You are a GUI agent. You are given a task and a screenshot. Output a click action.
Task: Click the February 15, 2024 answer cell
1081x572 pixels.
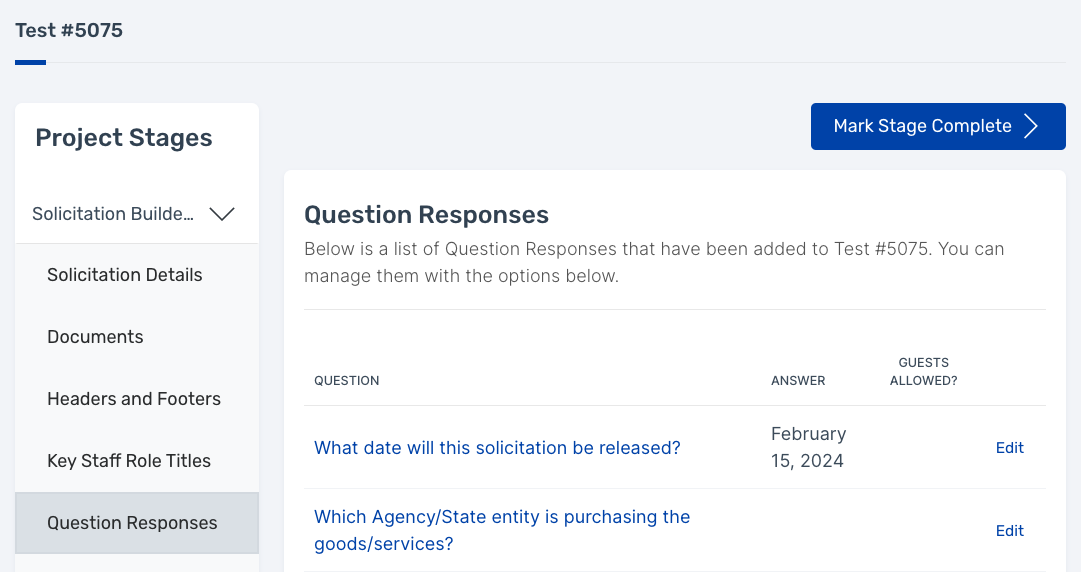(809, 447)
